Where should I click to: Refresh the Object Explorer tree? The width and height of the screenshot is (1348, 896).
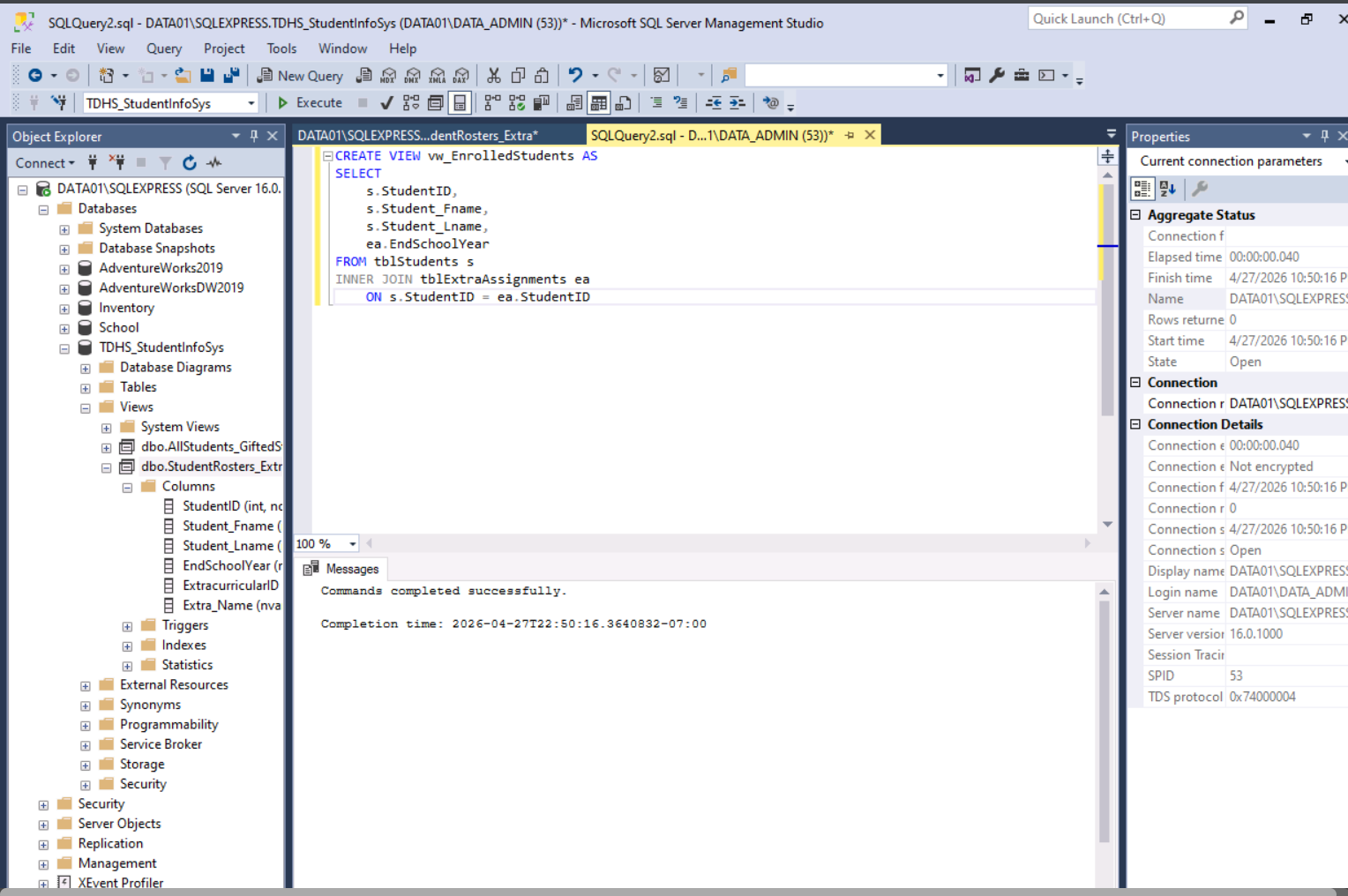(x=190, y=163)
